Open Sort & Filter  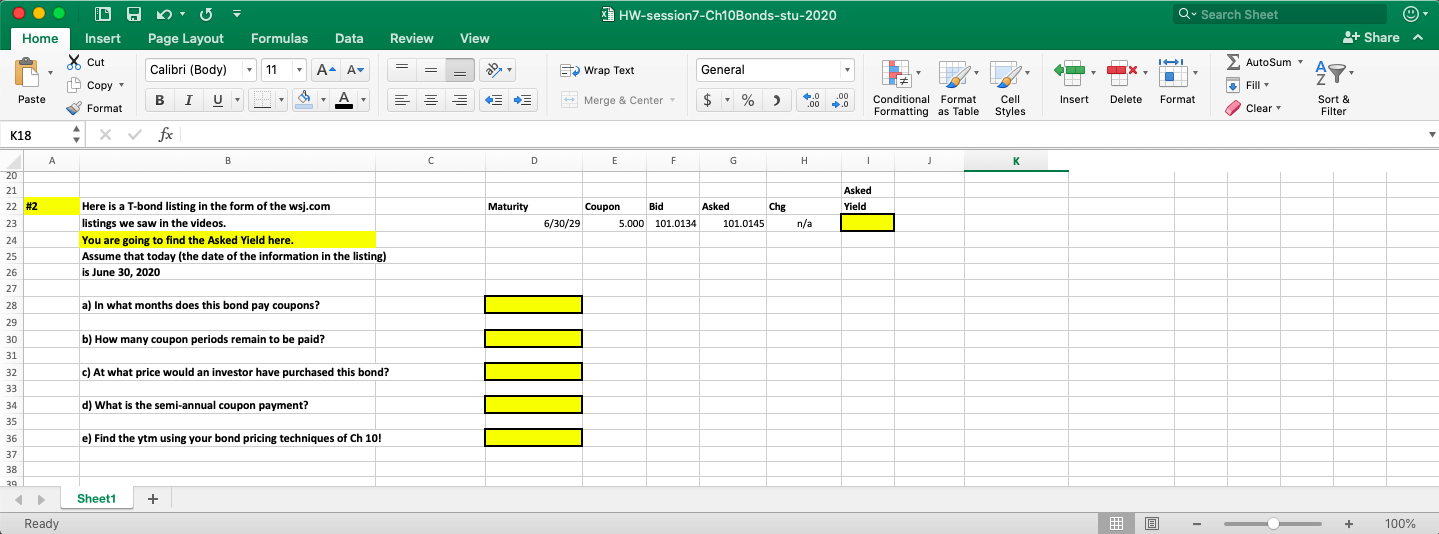[1333, 87]
